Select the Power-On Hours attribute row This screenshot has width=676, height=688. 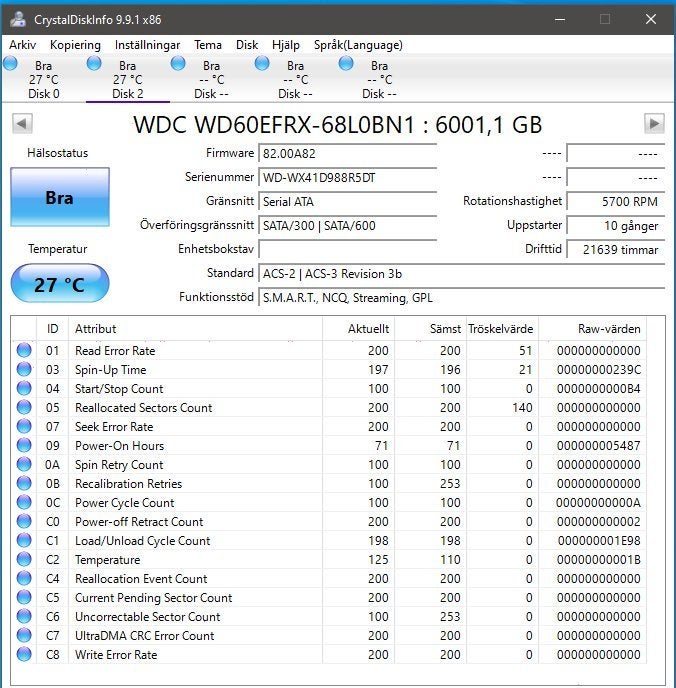[x=328, y=445]
